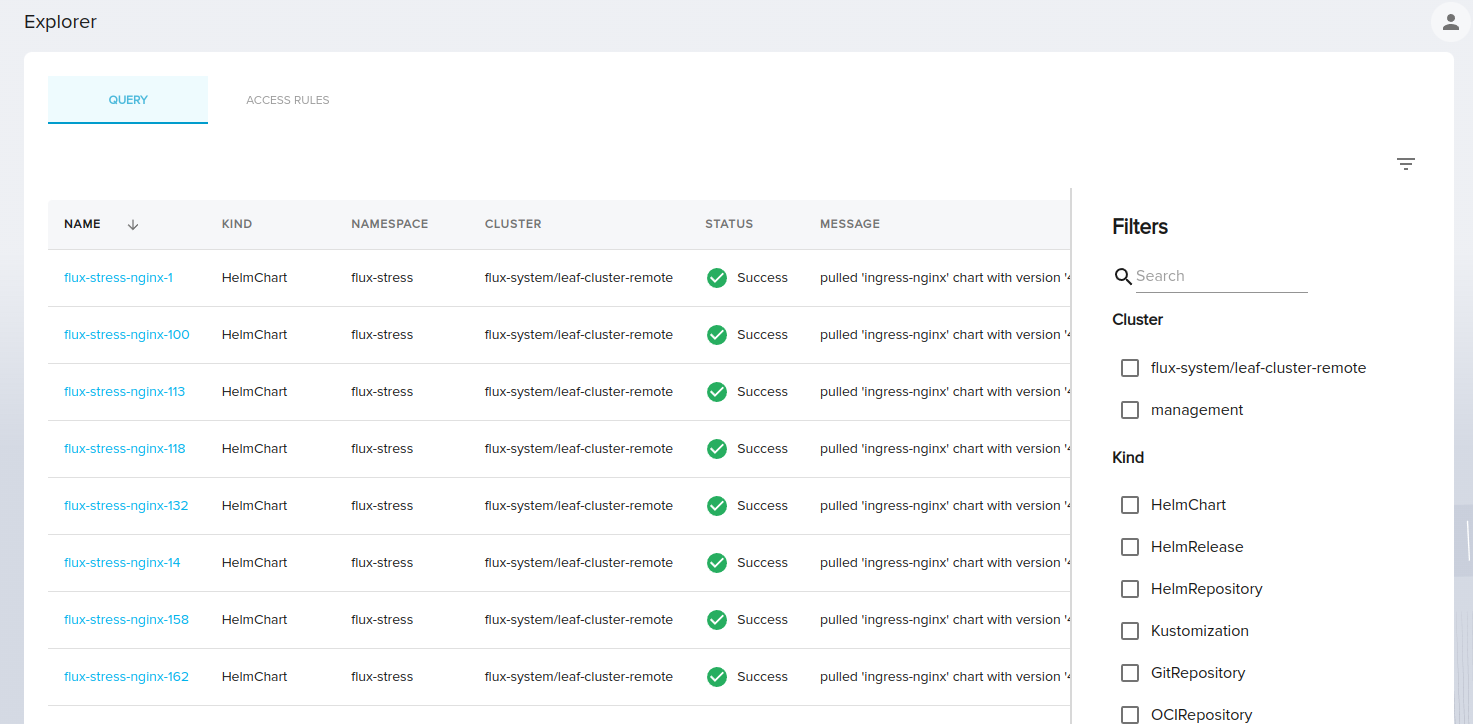Viewport: 1473px width, 724px height.
Task: Click cluster cell of flux-stress-nginx-113 row
Action: coord(579,392)
